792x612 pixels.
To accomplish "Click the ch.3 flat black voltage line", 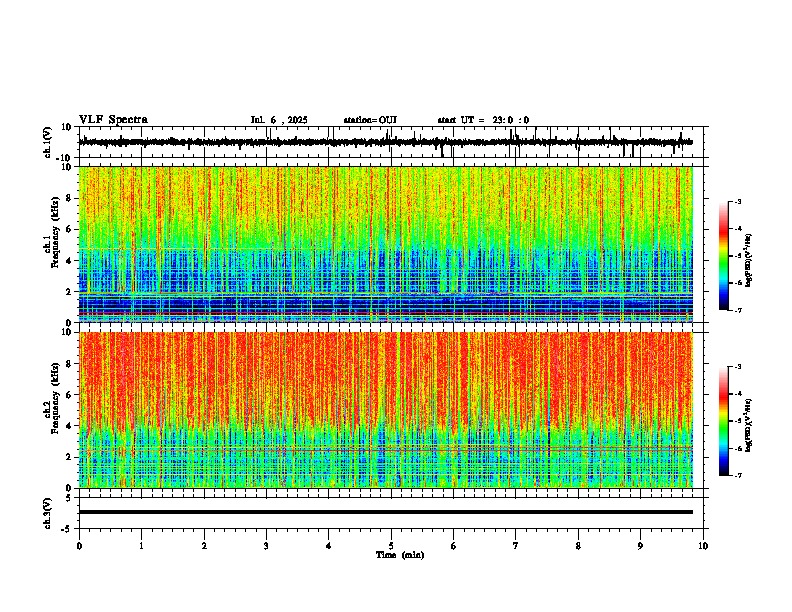I will [x=385, y=512].
